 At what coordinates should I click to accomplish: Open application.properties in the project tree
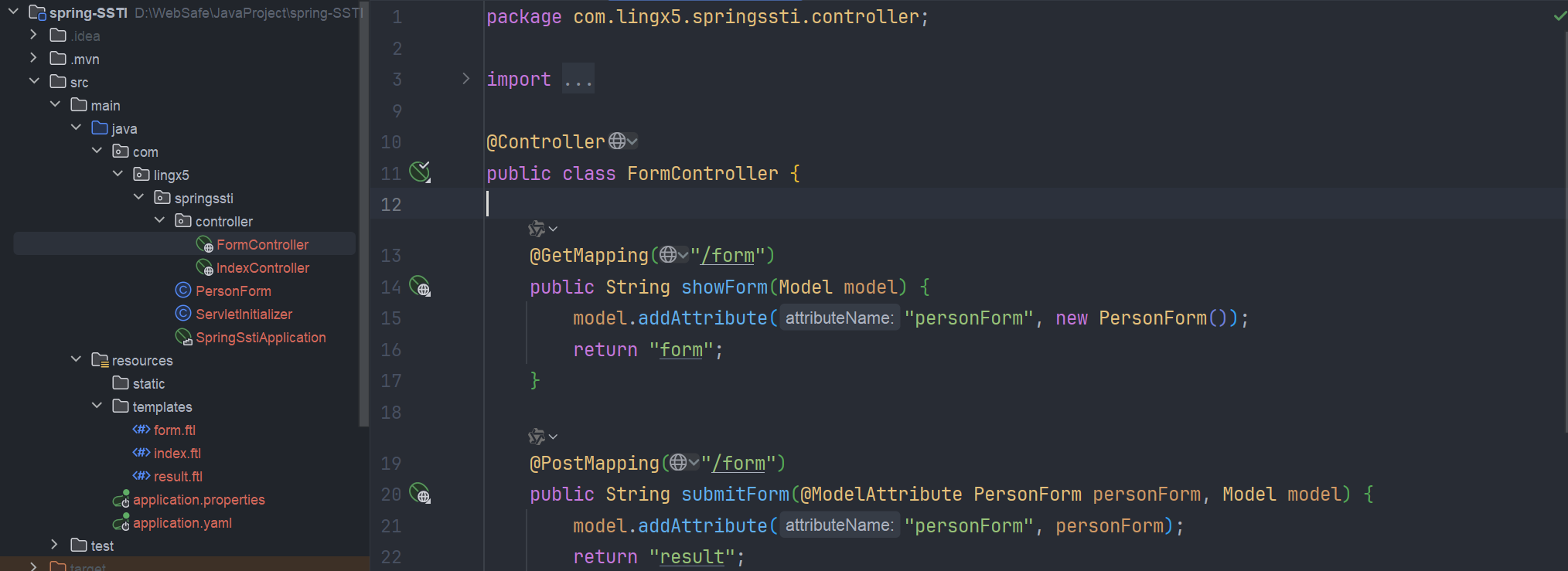[x=199, y=499]
